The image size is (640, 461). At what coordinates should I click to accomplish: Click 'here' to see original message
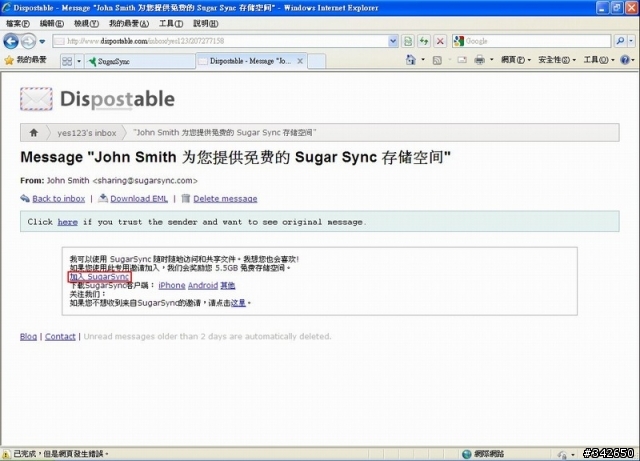pyautogui.click(x=67, y=222)
